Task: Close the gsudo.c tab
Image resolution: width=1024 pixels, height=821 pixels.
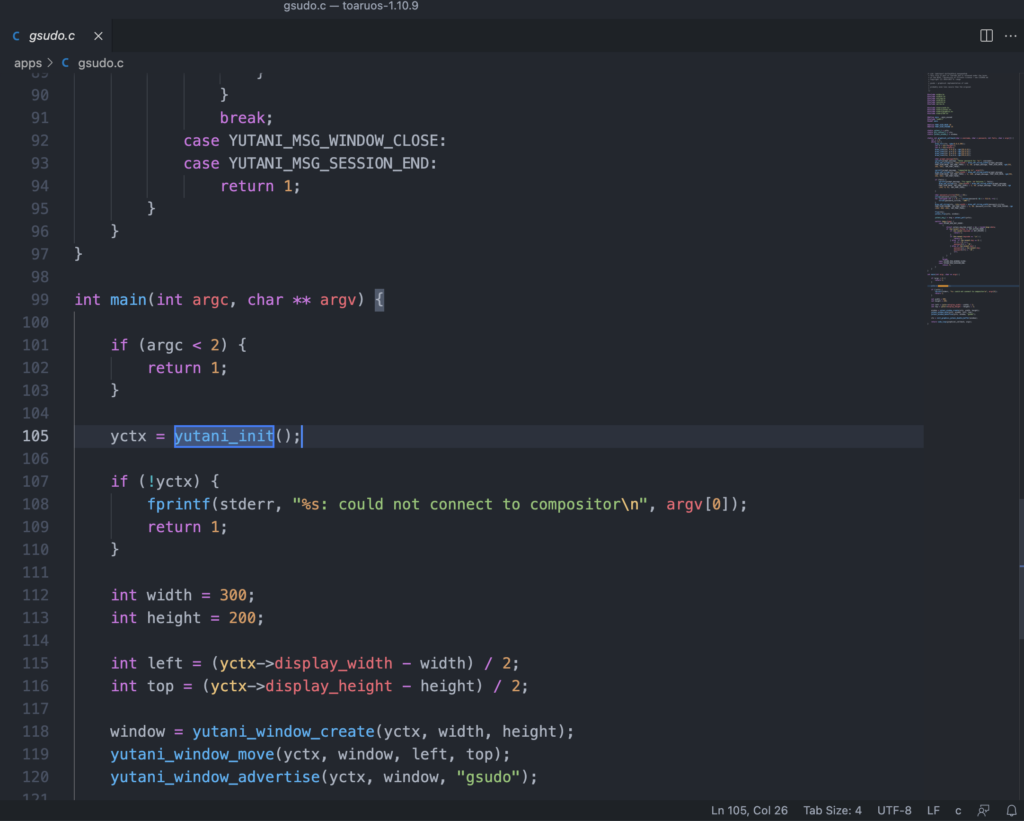Action: point(98,36)
